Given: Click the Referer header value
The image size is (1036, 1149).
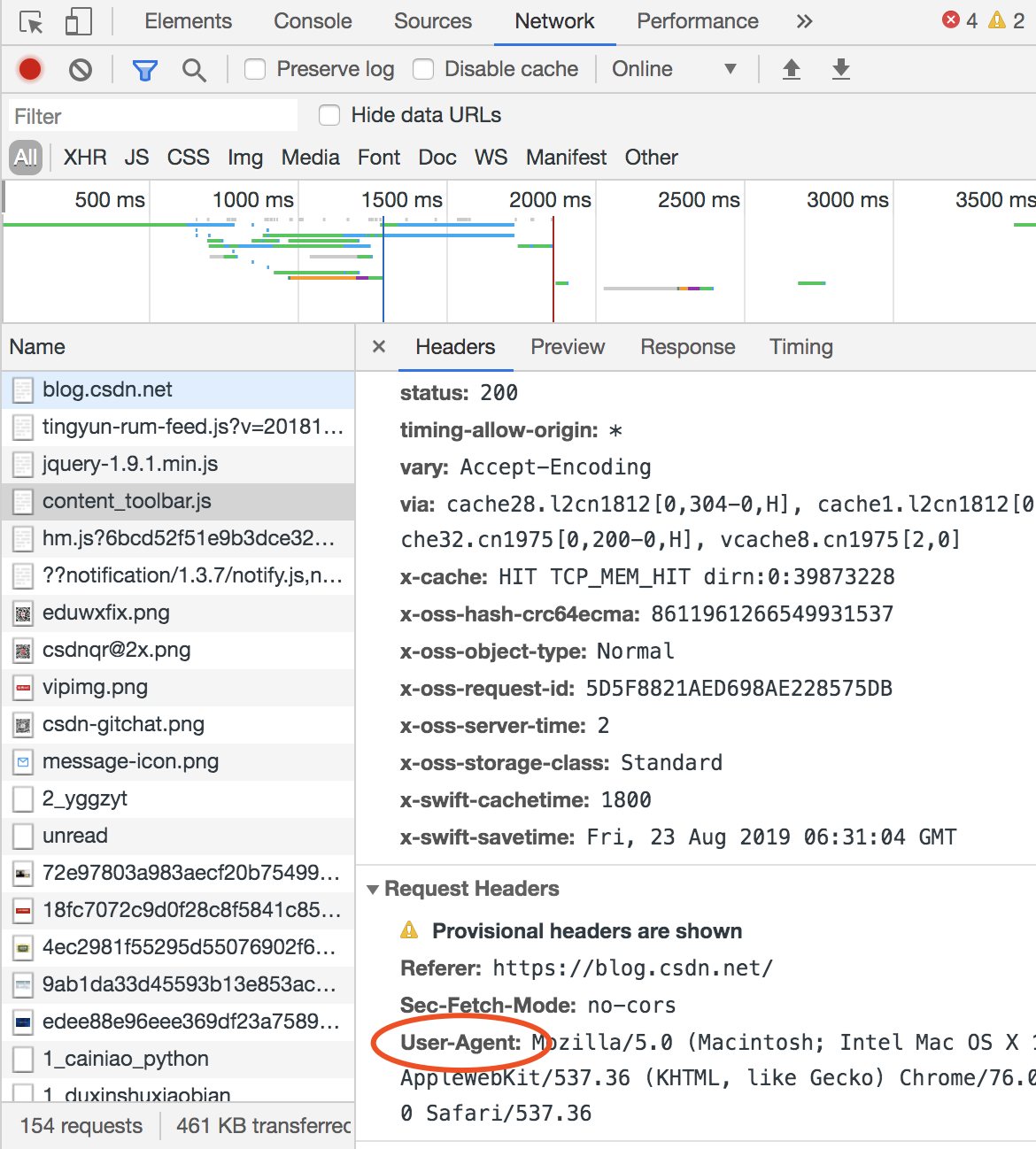Looking at the screenshot, I should pyautogui.click(x=633, y=968).
